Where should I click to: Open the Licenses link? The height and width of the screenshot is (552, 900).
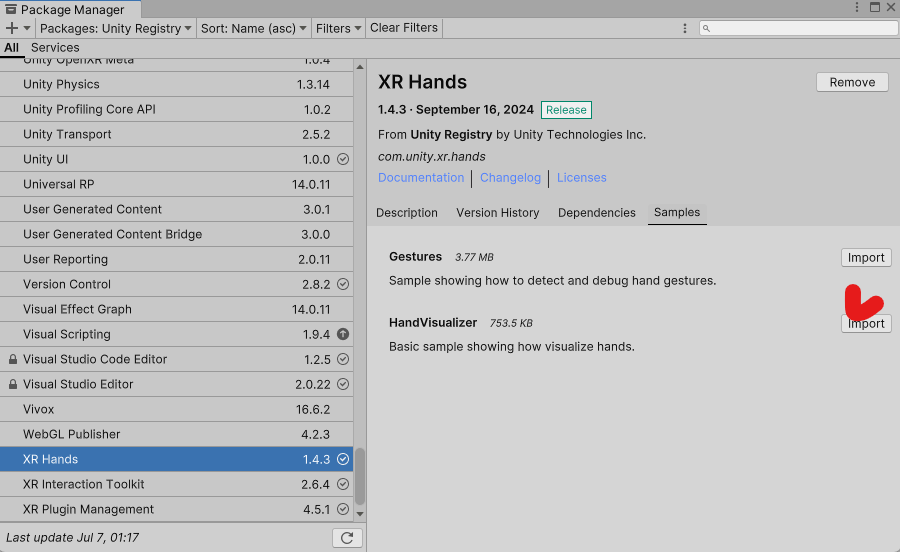pyautogui.click(x=581, y=178)
